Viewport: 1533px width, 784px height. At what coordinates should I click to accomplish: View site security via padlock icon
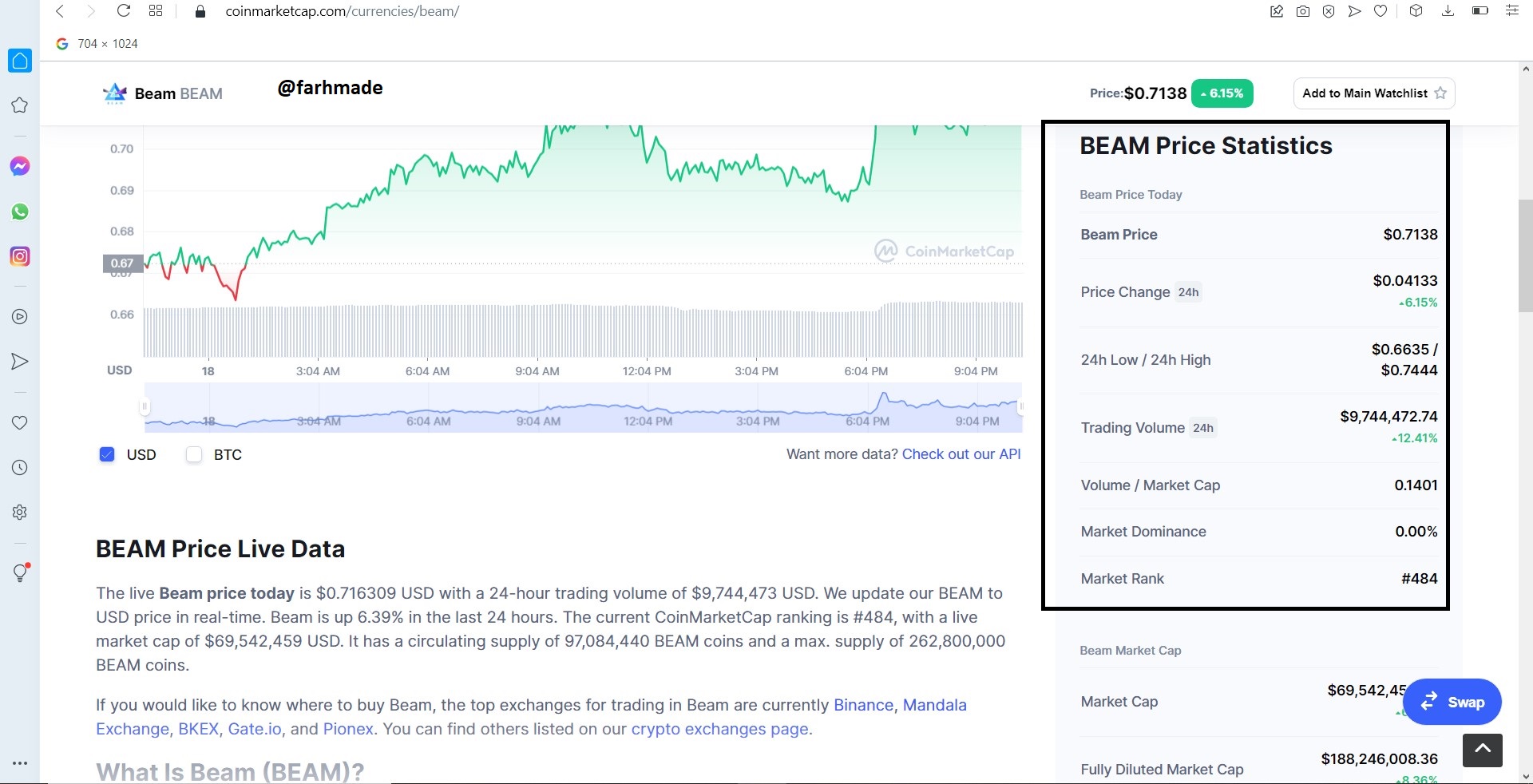[x=200, y=11]
